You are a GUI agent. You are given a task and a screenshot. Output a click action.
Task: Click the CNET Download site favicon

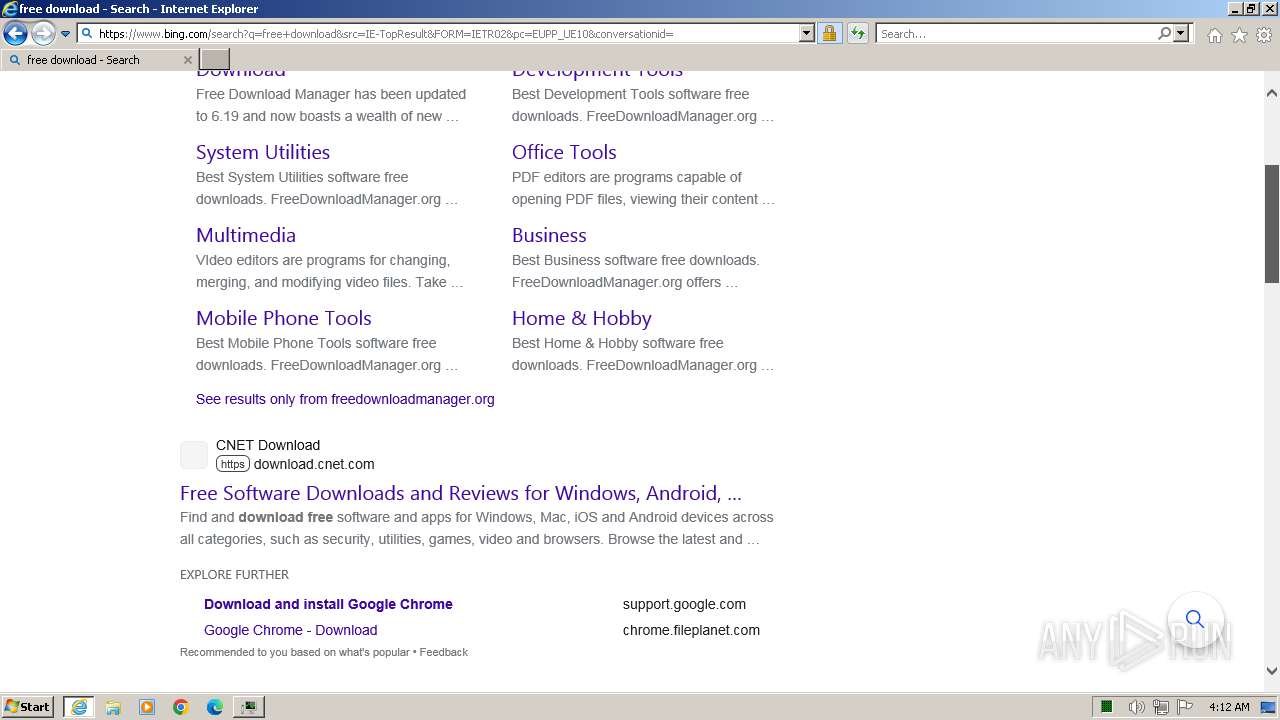click(x=194, y=455)
